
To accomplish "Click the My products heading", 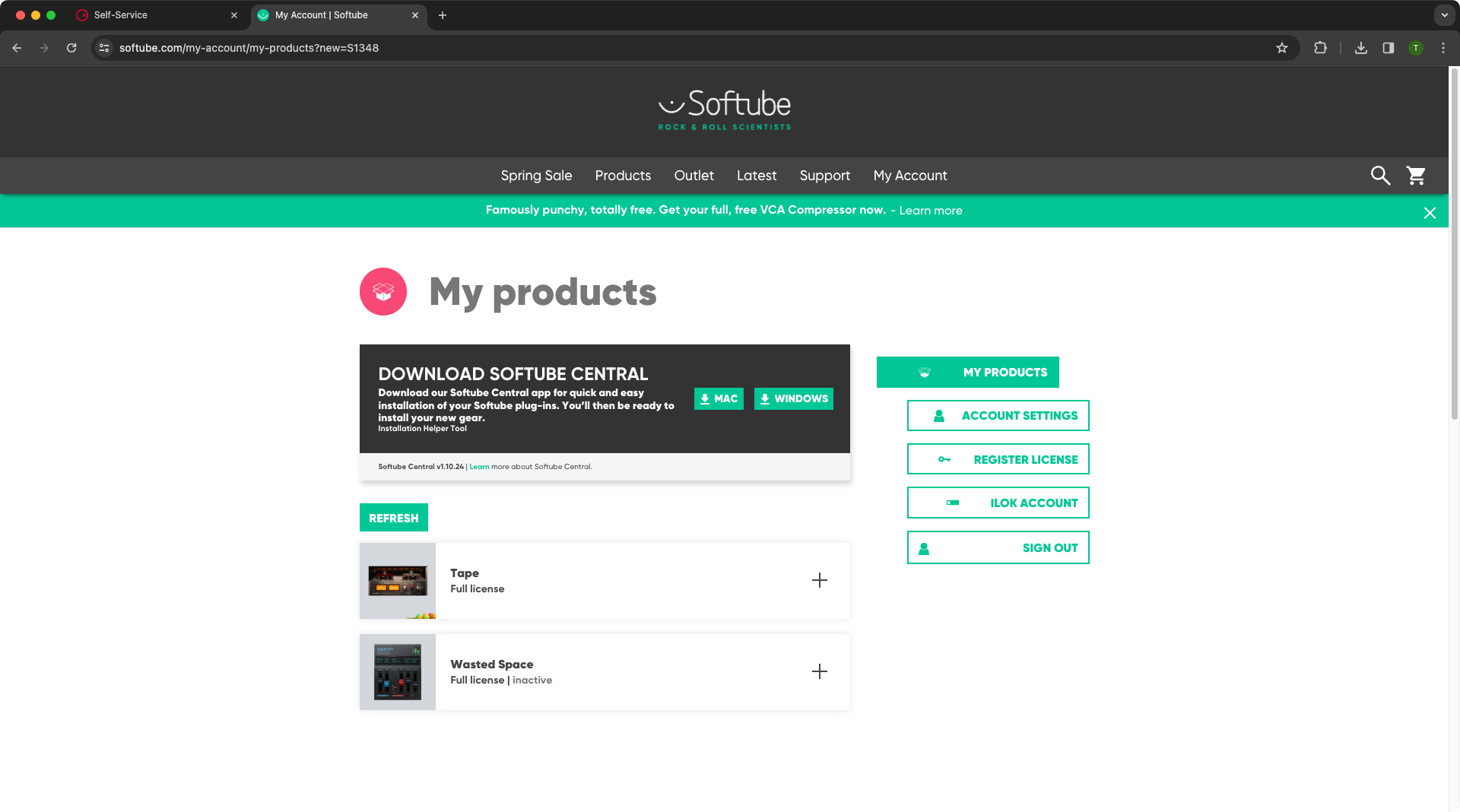I will [x=543, y=293].
